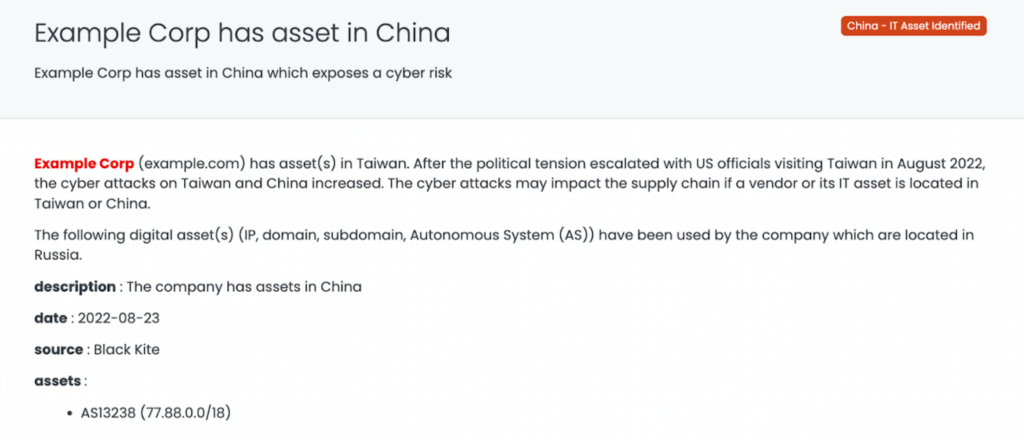Click the bullet point before AS13238
This screenshot has width=1024, height=442.
[69, 412]
